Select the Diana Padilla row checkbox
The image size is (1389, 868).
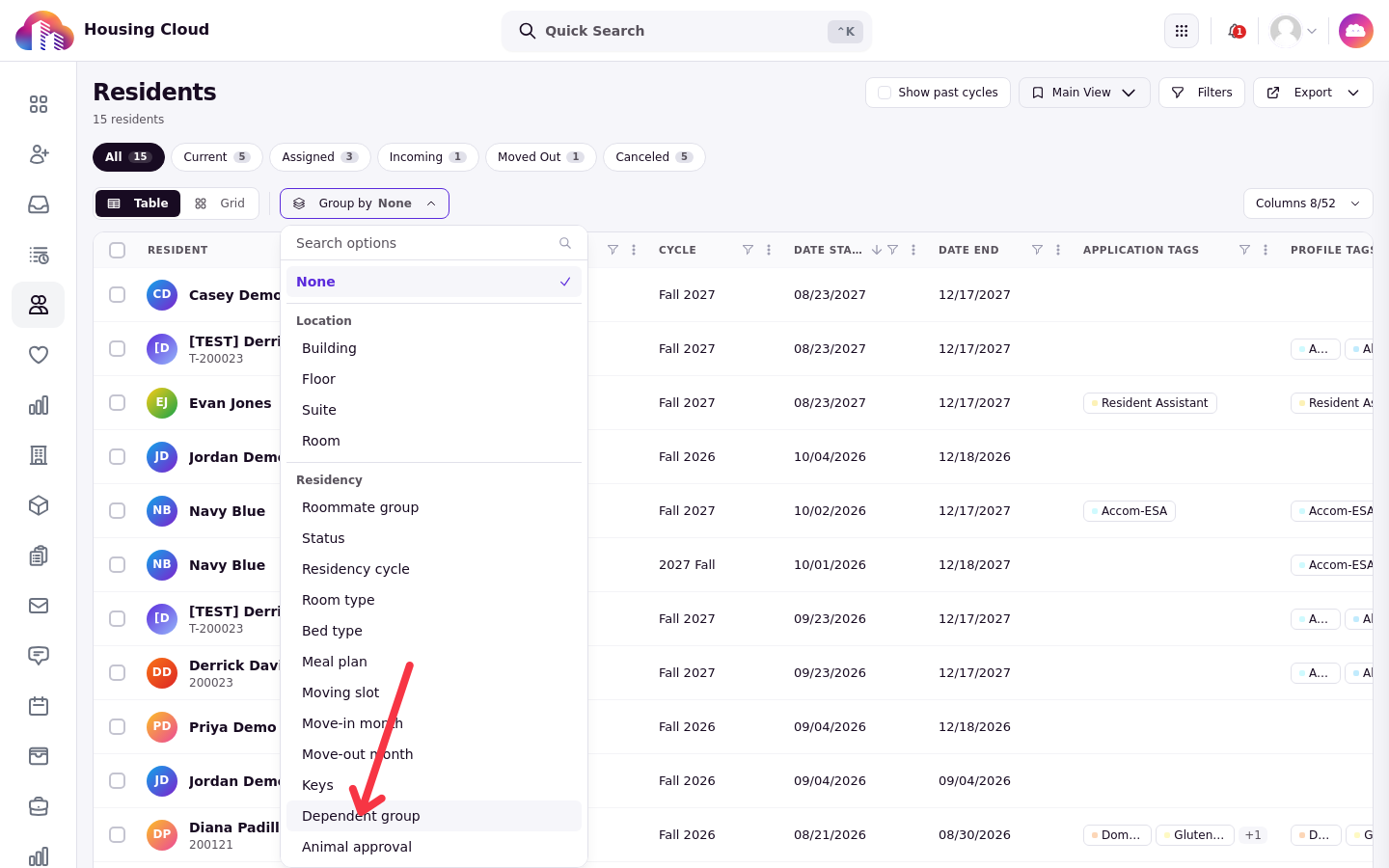tap(118, 834)
